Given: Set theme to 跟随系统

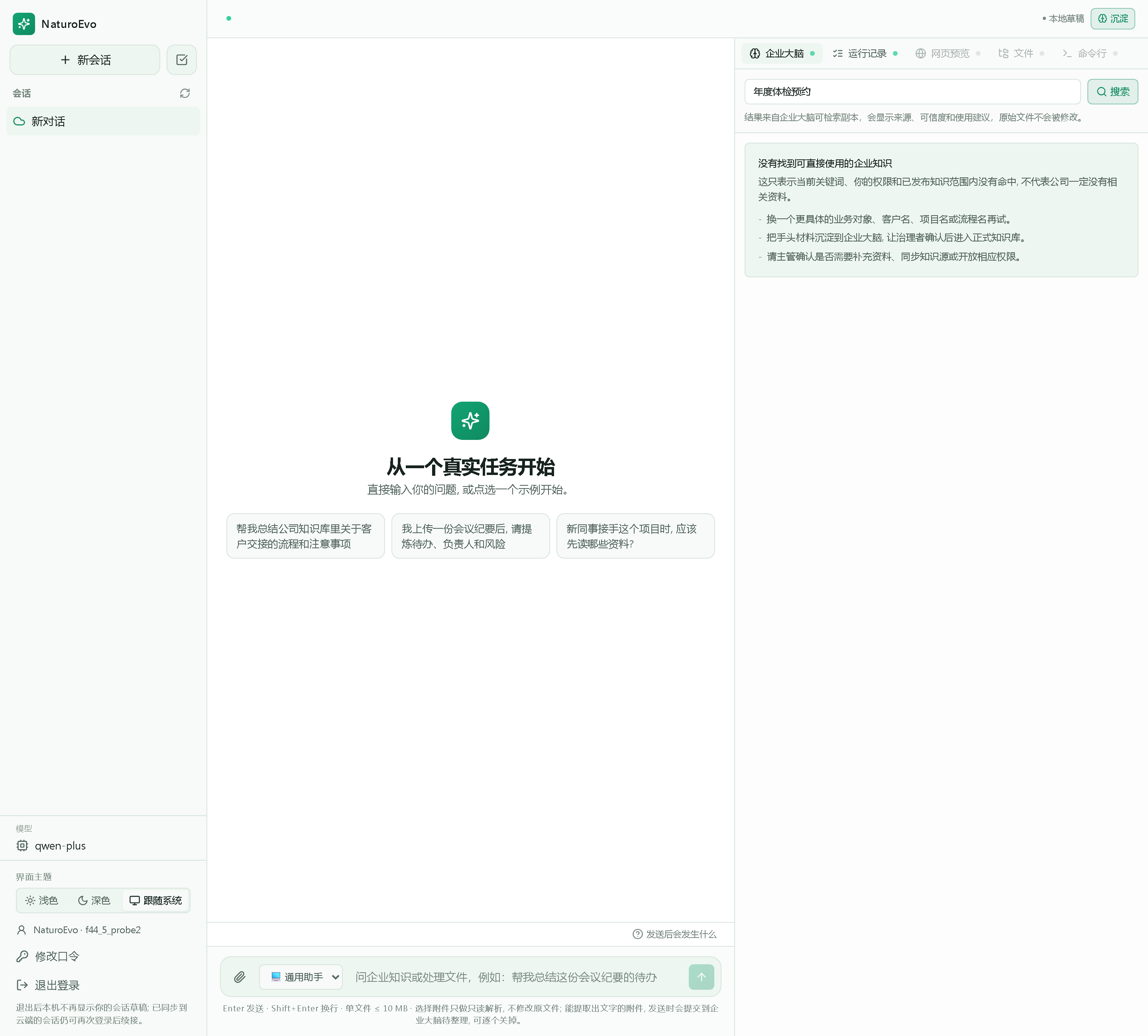Looking at the screenshot, I should (x=155, y=900).
